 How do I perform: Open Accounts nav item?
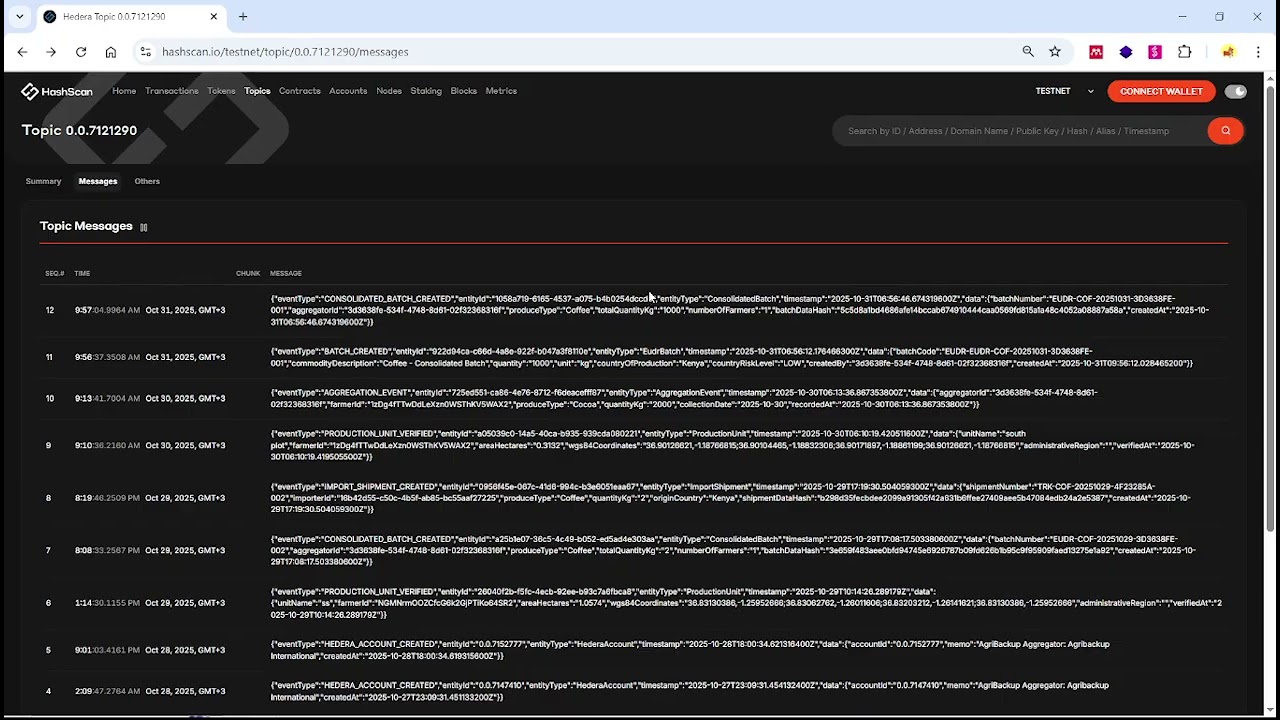(348, 91)
